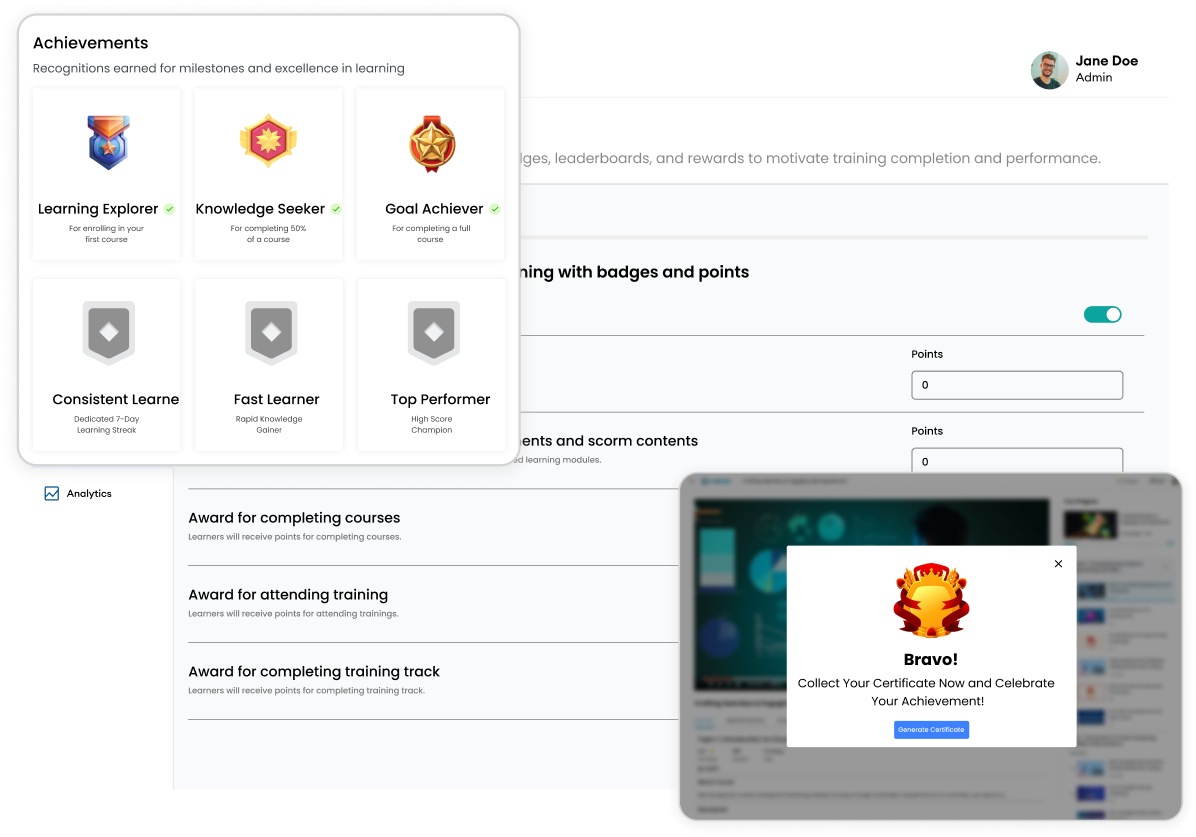This screenshot has height=837, width=1196.
Task: Click the green check beside Goal Achiever
Action: tap(495, 209)
